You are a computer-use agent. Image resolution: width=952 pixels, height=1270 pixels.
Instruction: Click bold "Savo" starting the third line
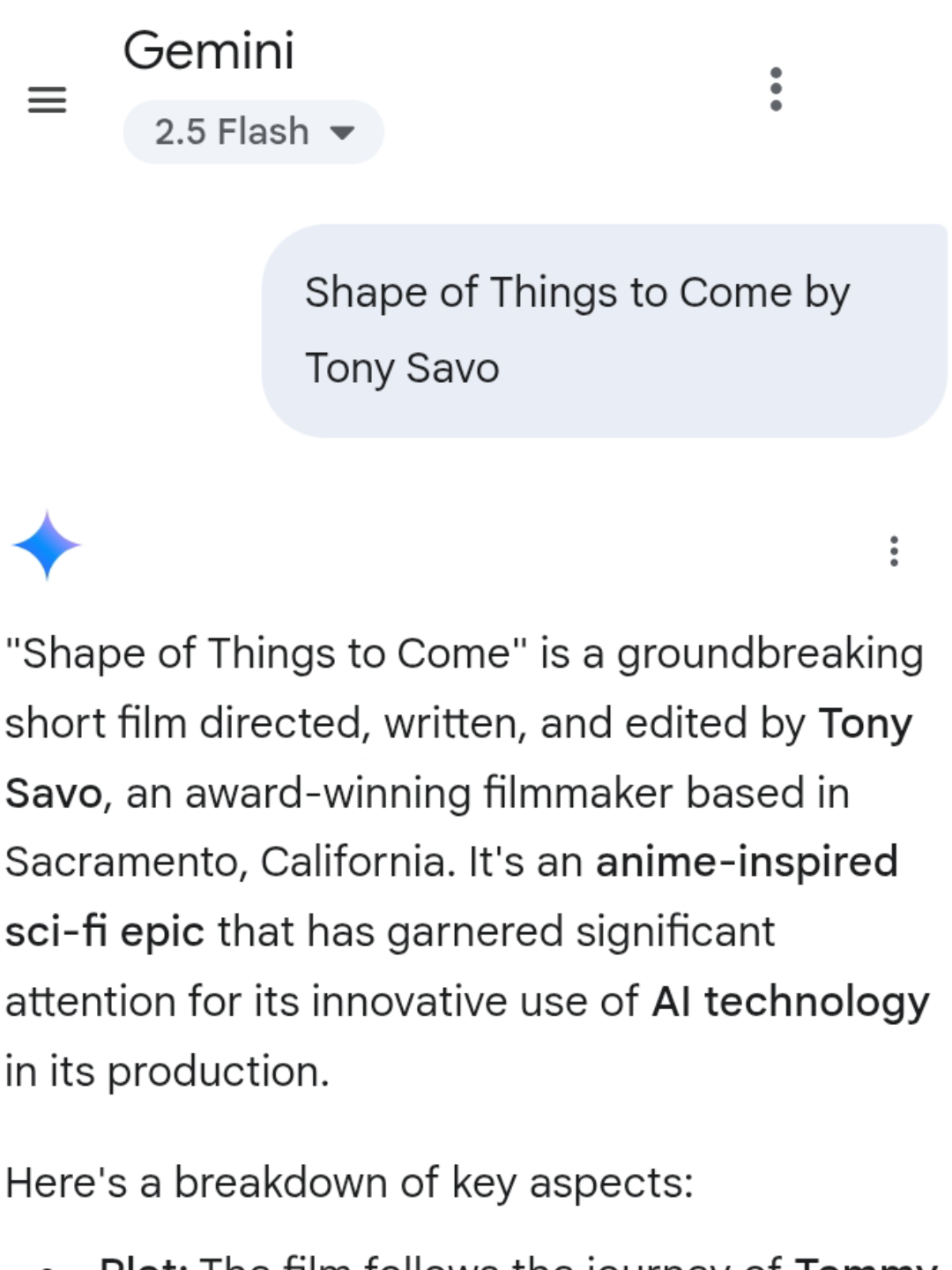pos(54,794)
